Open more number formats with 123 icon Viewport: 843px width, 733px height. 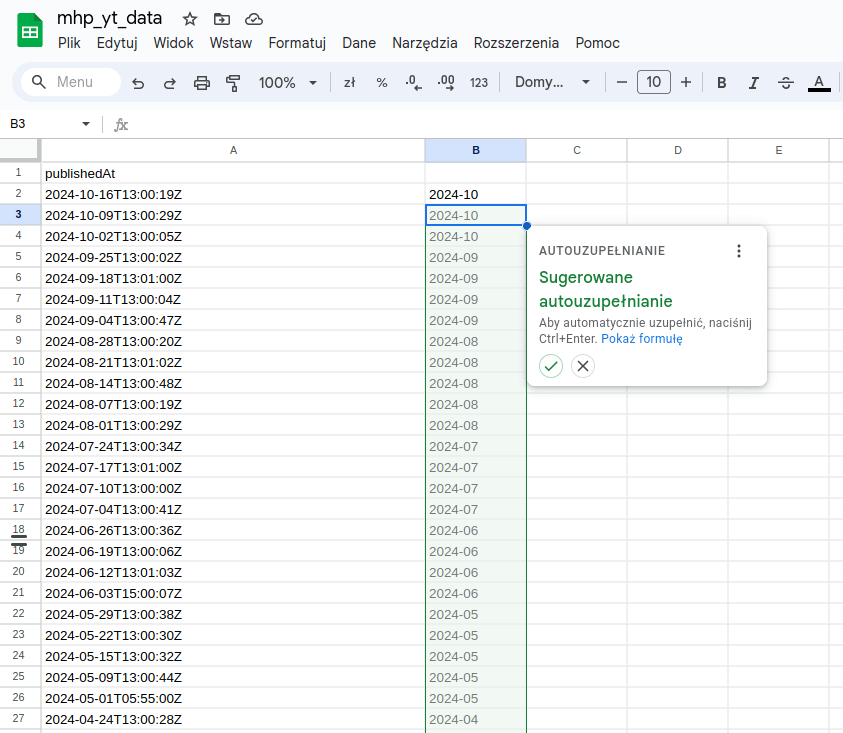pos(479,82)
